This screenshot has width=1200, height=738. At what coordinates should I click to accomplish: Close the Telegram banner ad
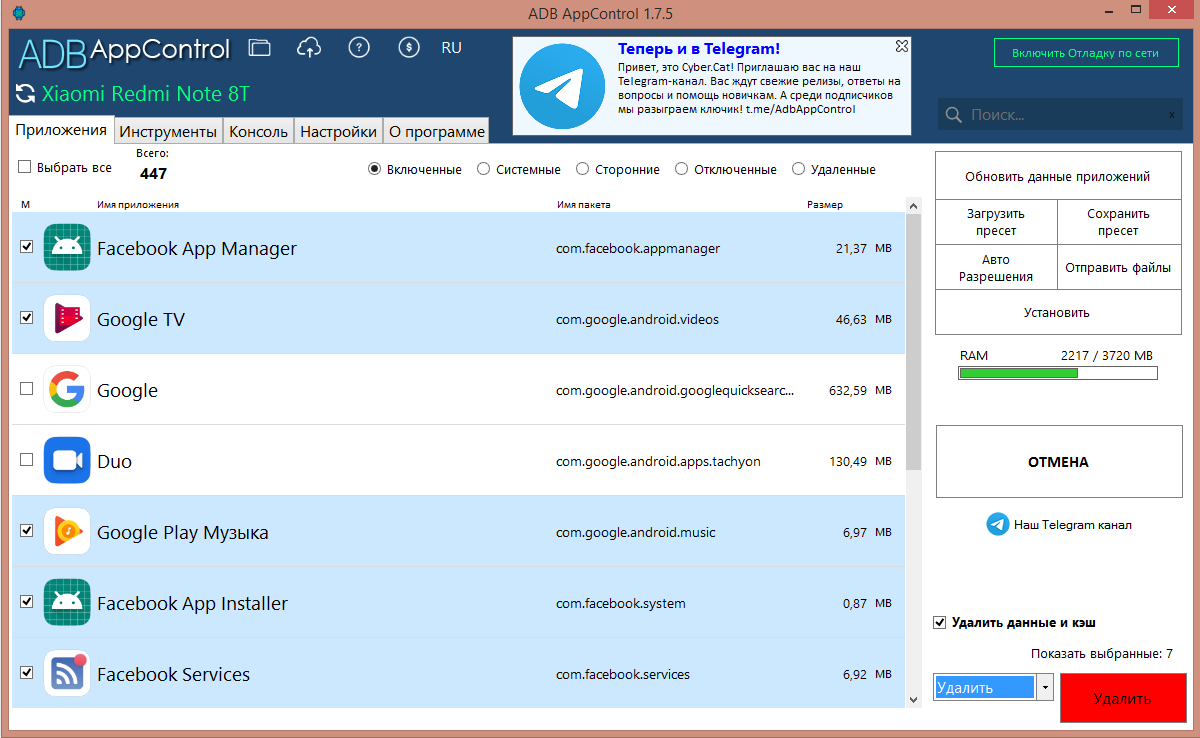pos(902,45)
